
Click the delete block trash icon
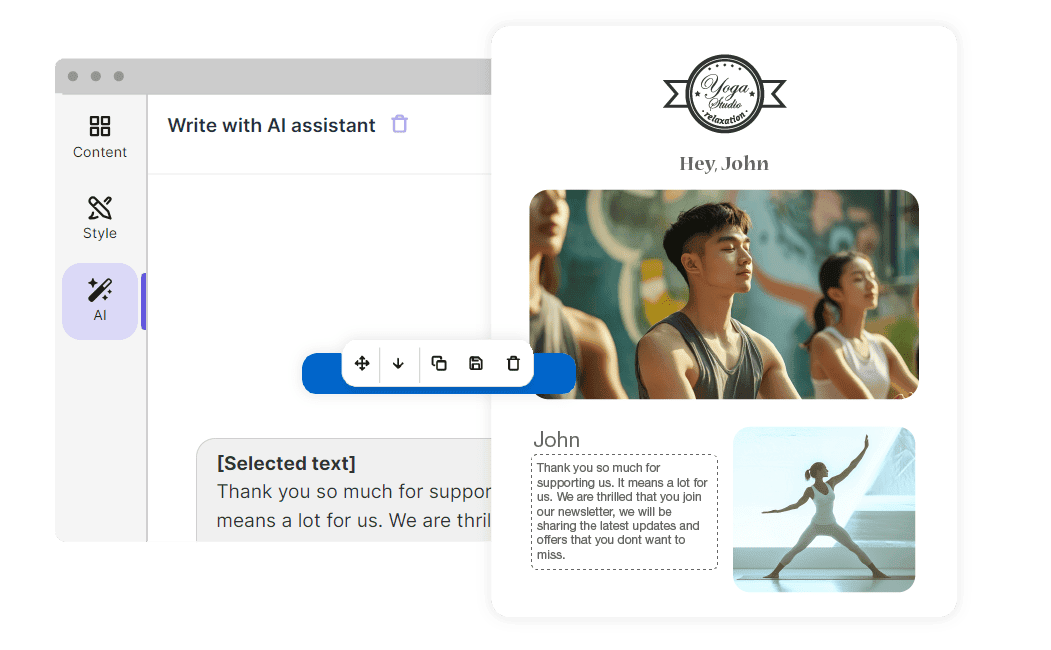pos(513,363)
